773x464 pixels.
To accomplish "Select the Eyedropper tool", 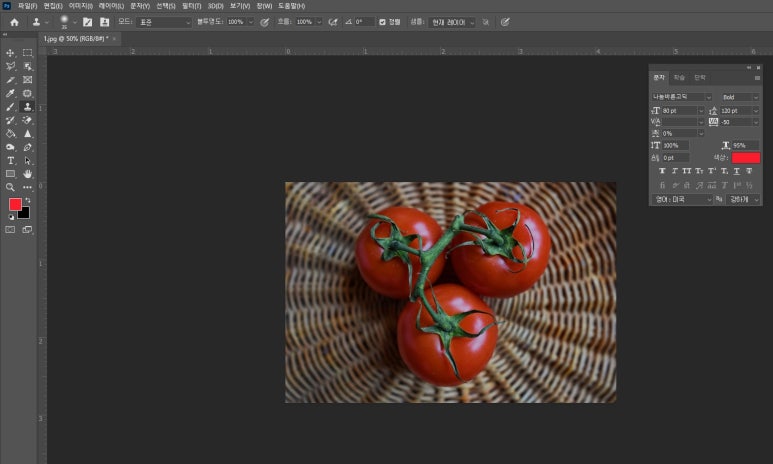I will (x=10, y=93).
